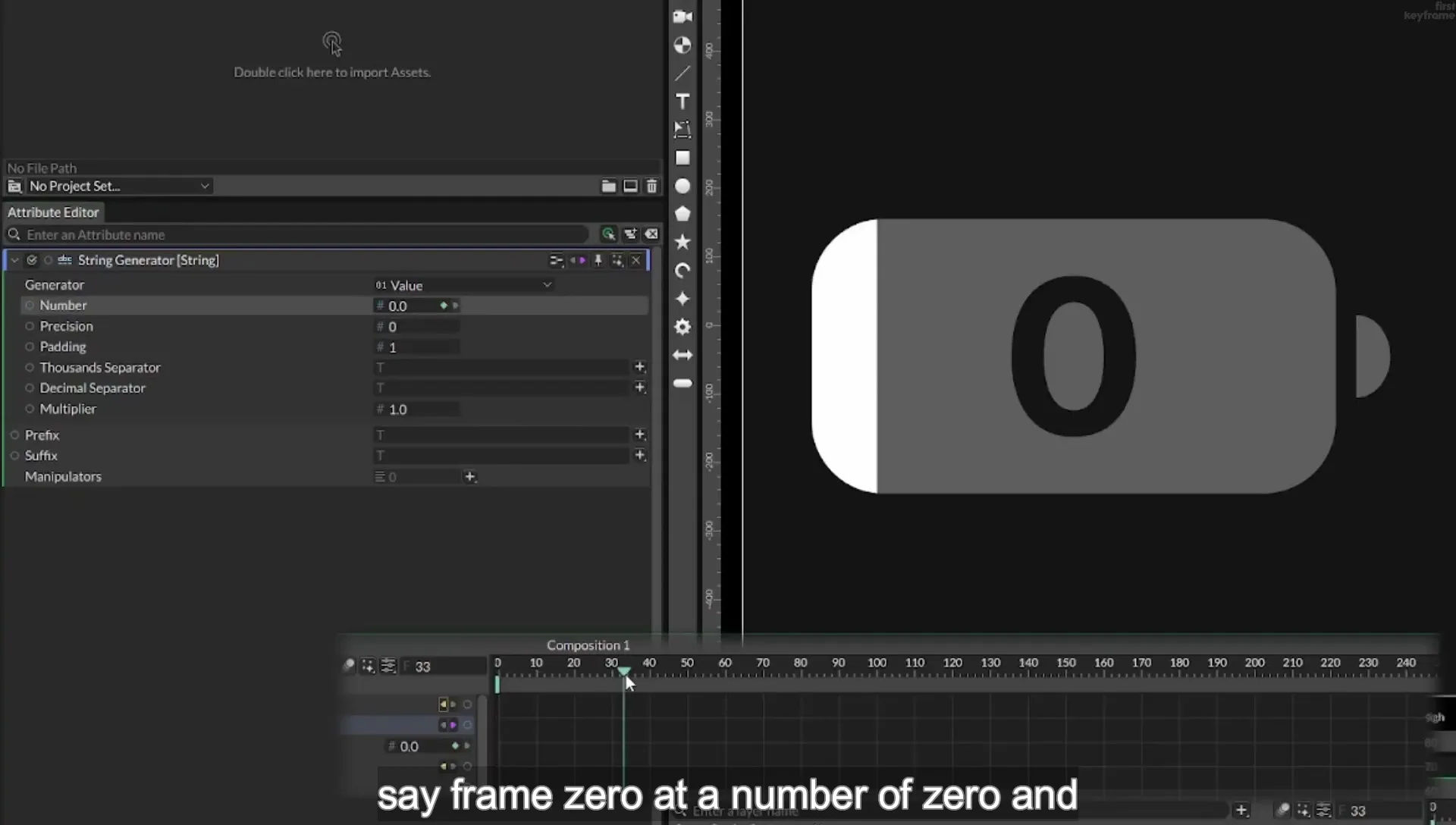The width and height of the screenshot is (1456, 825).
Task: Click the camera tool icon
Action: [682, 17]
